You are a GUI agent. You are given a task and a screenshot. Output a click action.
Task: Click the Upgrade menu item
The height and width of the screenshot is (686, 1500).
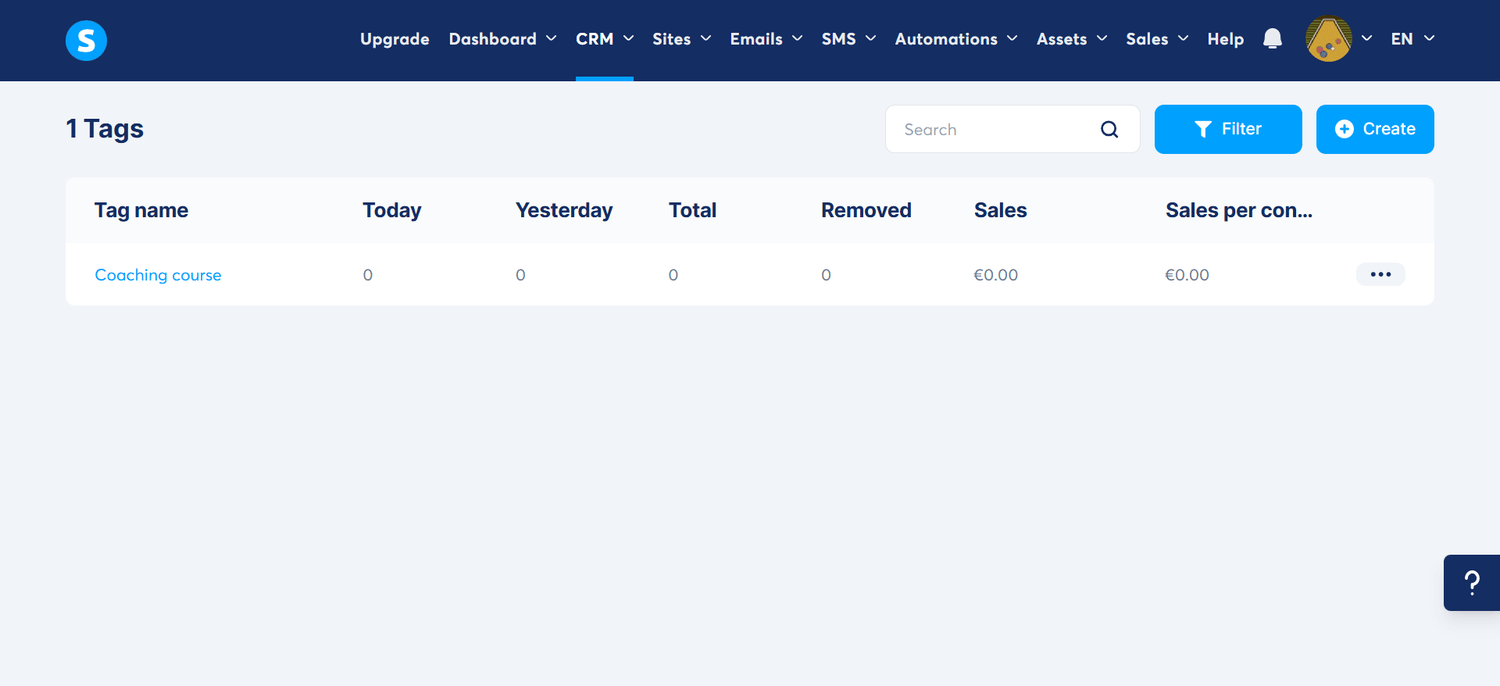394,39
